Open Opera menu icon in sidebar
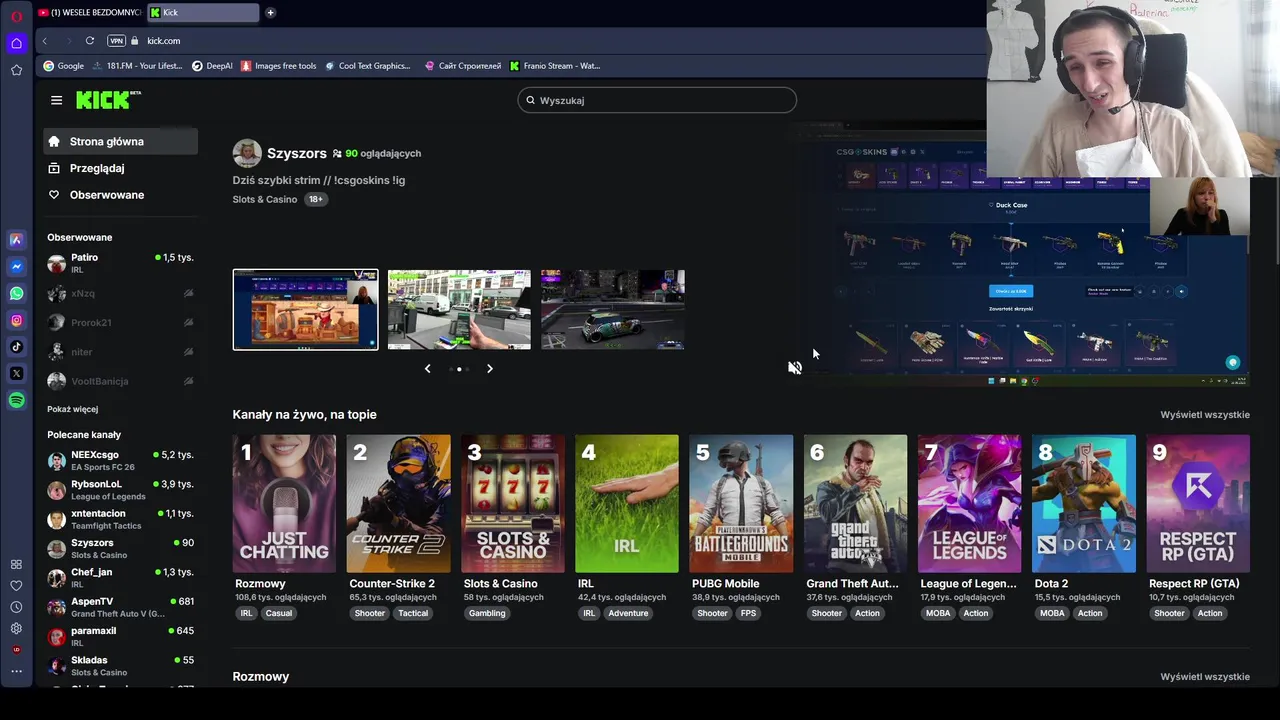This screenshot has width=1280, height=720. (x=16, y=16)
